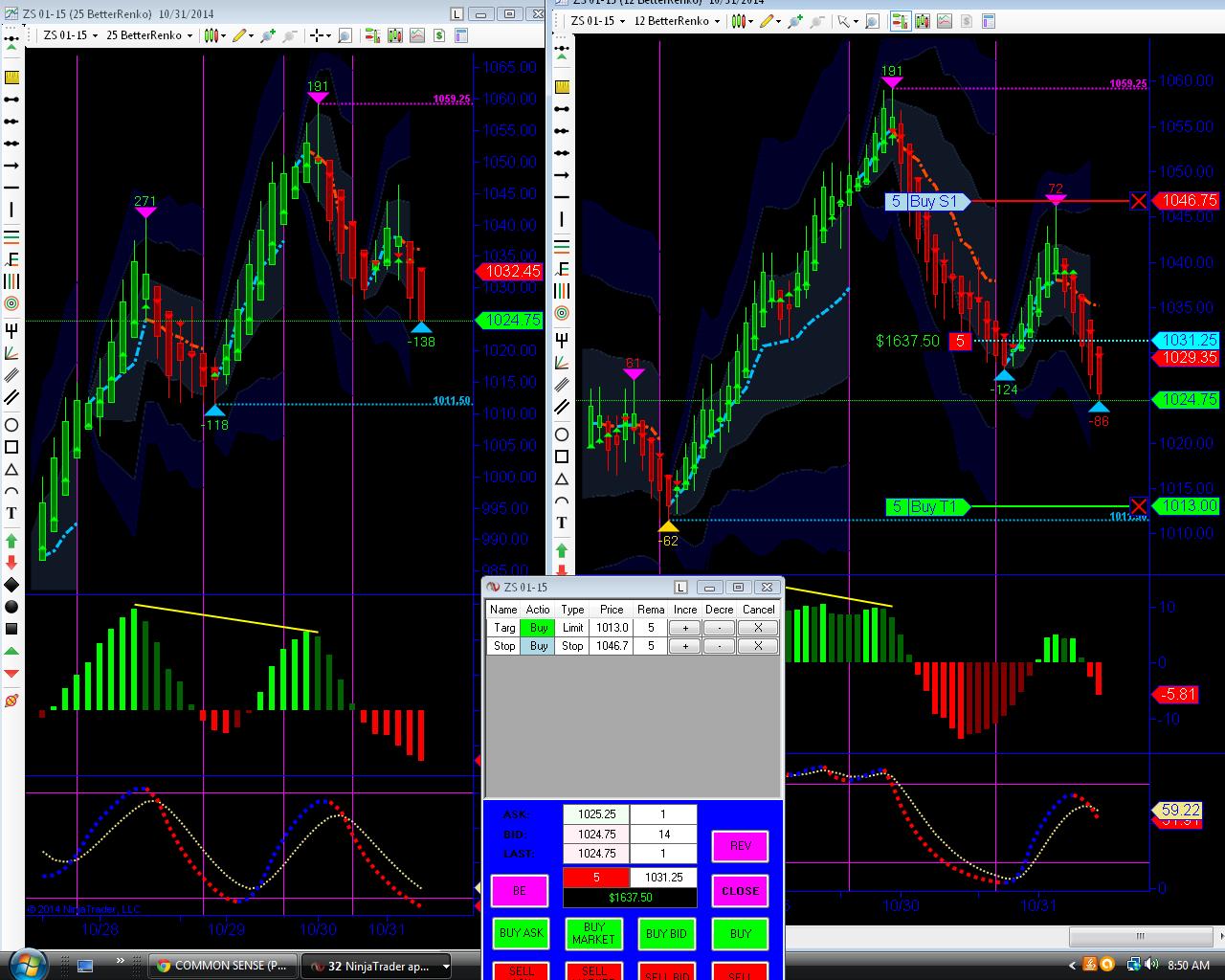Image resolution: width=1225 pixels, height=980 pixels.
Task: Open instrument dropdown ZS 01-15 in 12 BetterRenko chart
Action: pyautogui.click(x=598, y=21)
